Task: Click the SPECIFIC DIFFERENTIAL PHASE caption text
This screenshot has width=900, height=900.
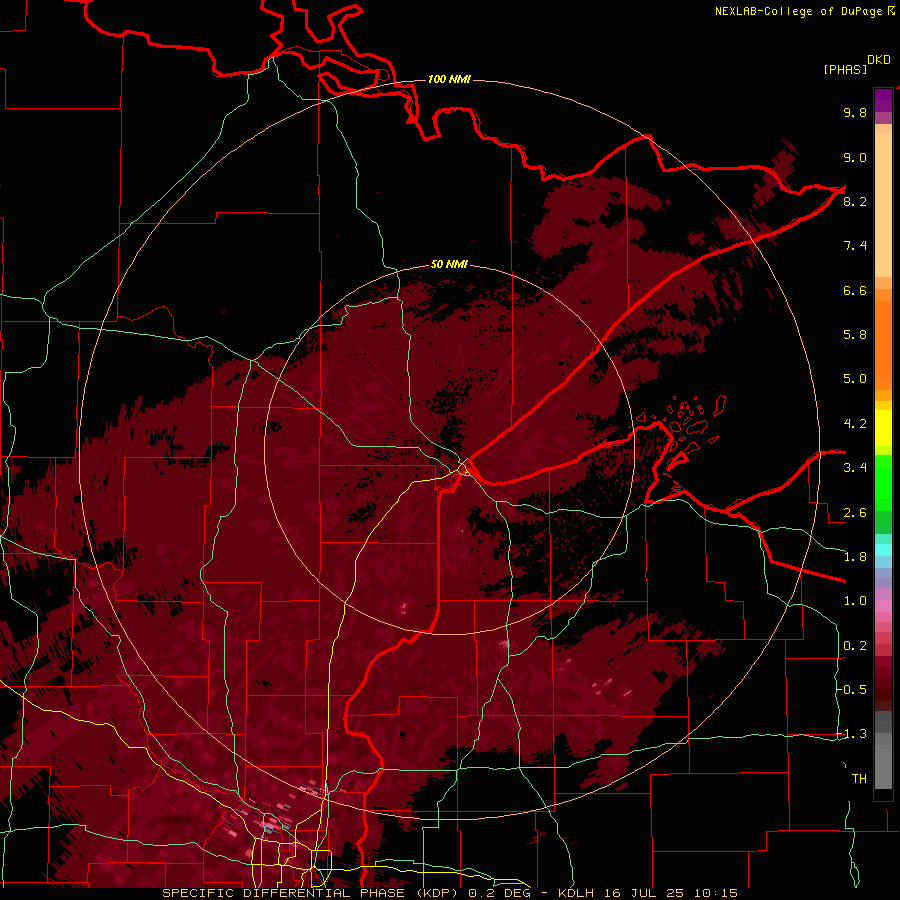Action: point(284,893)
